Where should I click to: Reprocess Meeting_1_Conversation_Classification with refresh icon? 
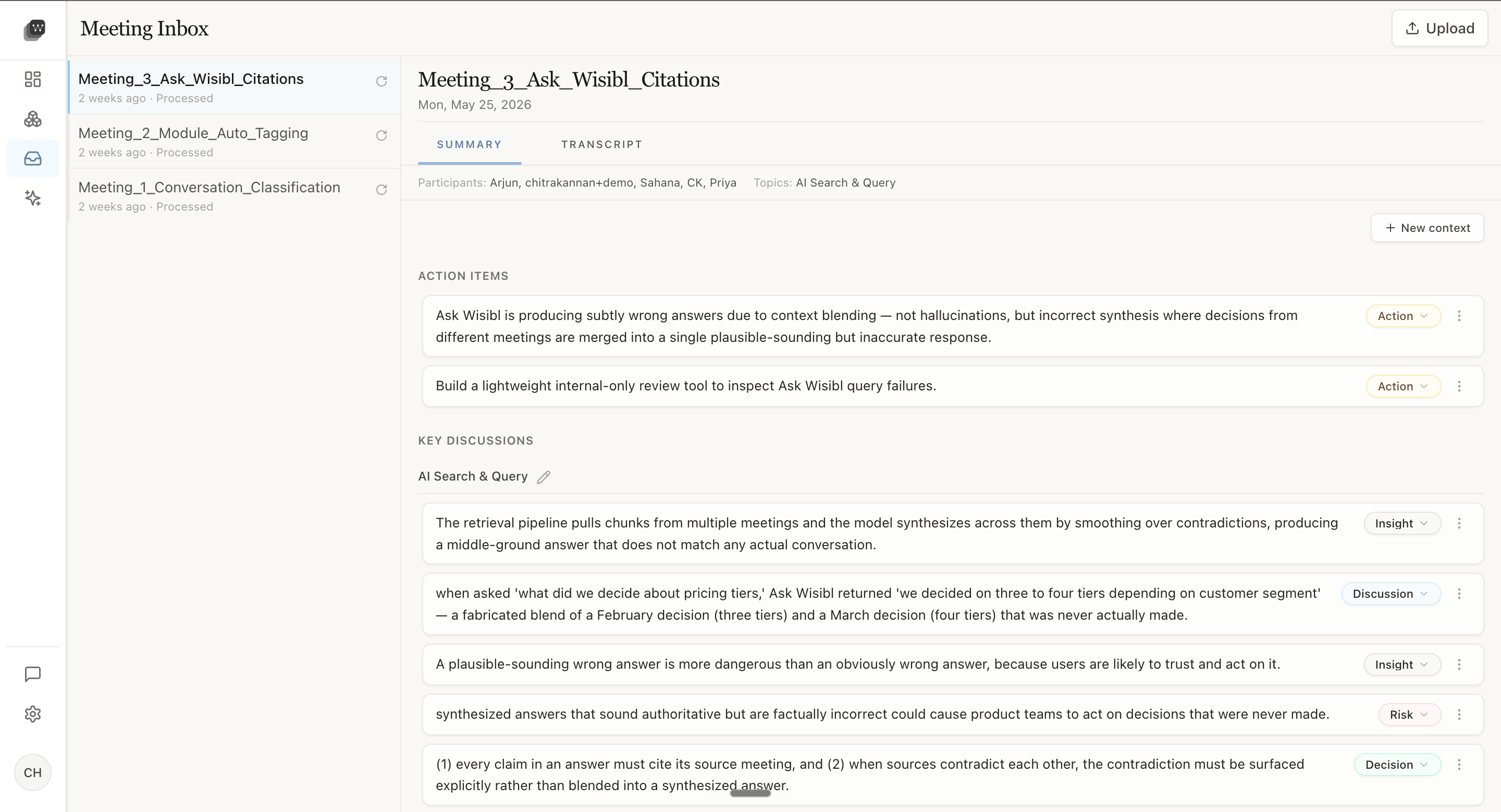[x=382, y=189]
